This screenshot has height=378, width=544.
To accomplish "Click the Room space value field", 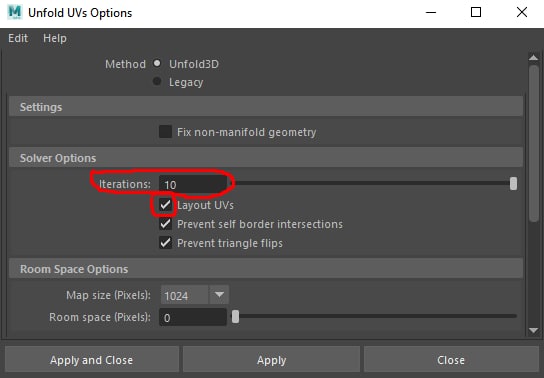I will click(x=193, y=317).
